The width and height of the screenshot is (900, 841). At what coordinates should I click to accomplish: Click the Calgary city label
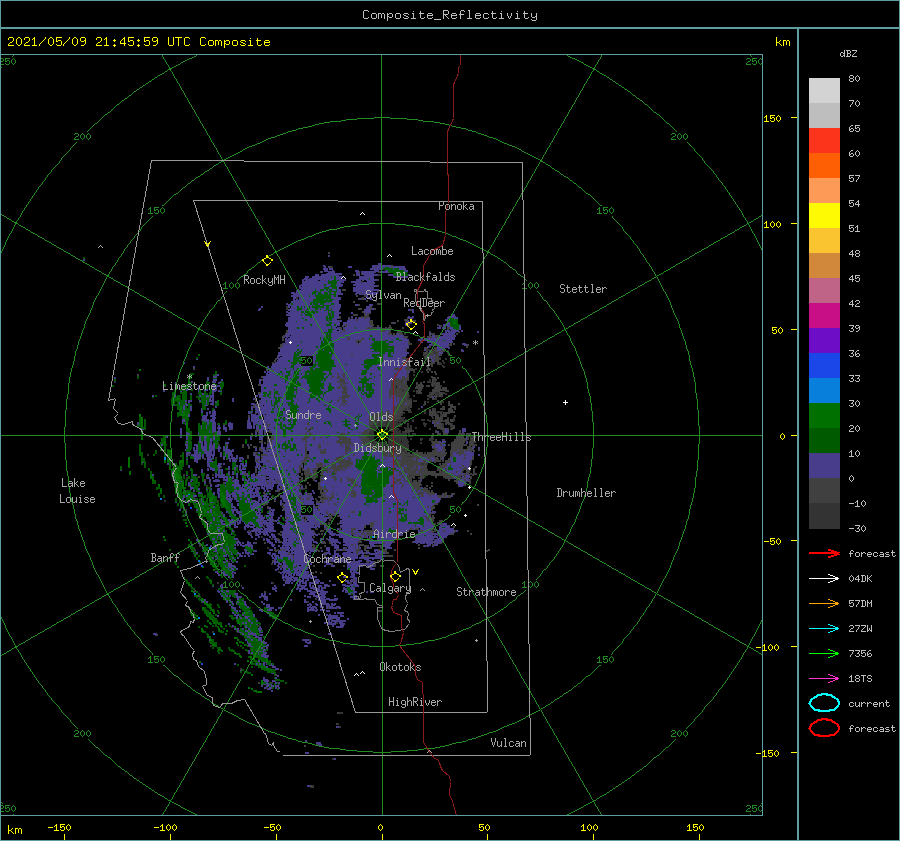tap(390, 588)
